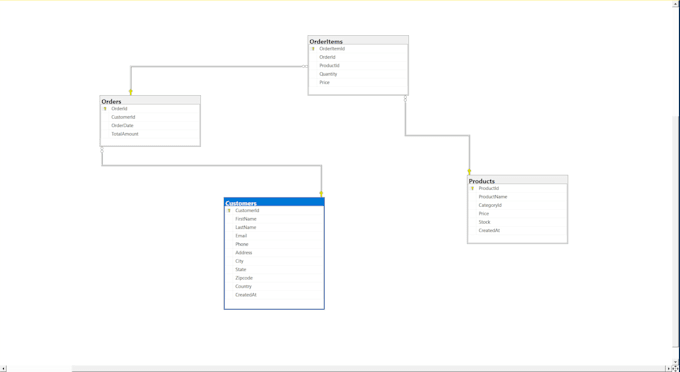Select the key endpoint above Products table

[469, 172]
